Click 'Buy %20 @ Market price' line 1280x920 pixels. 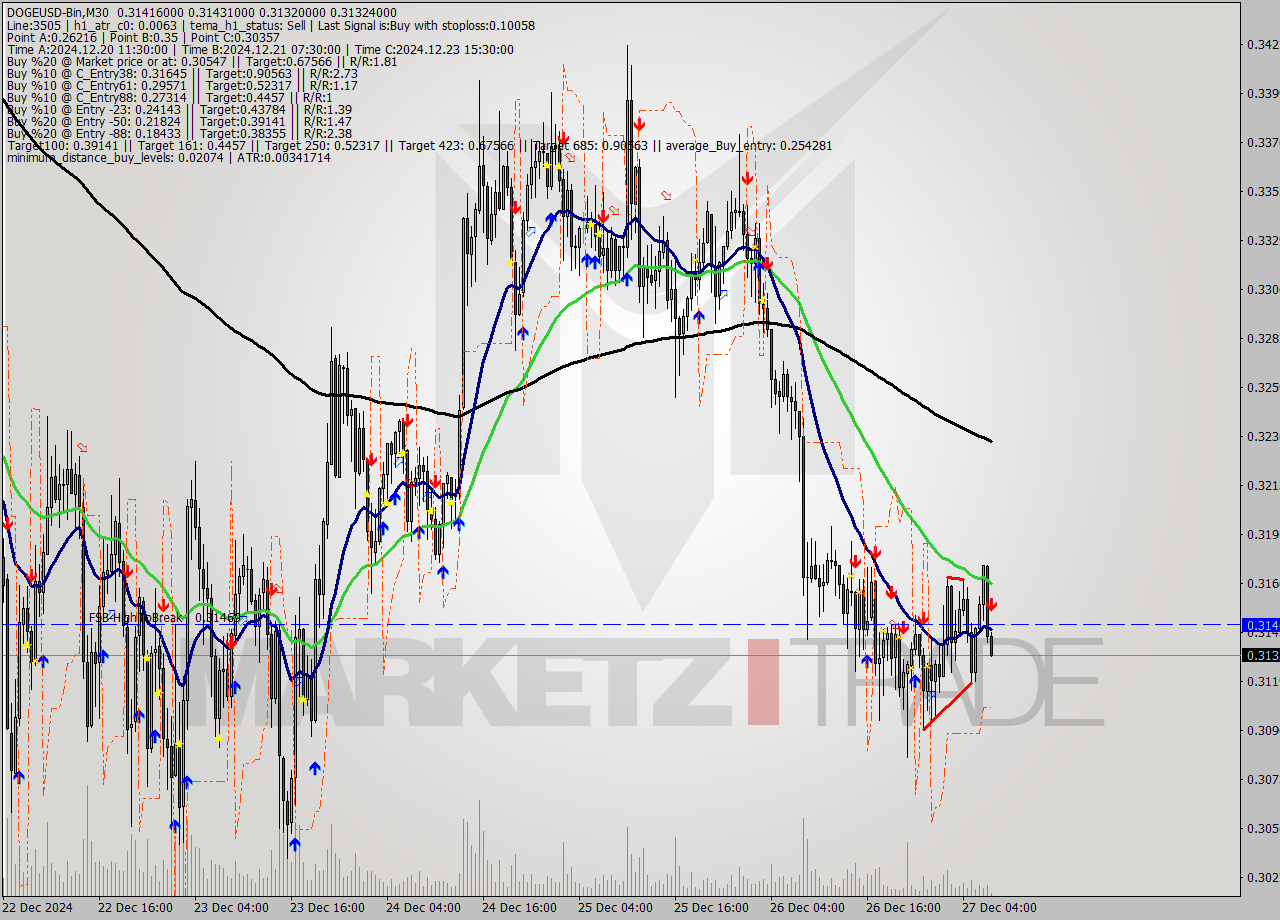click(x=201, y=61)
